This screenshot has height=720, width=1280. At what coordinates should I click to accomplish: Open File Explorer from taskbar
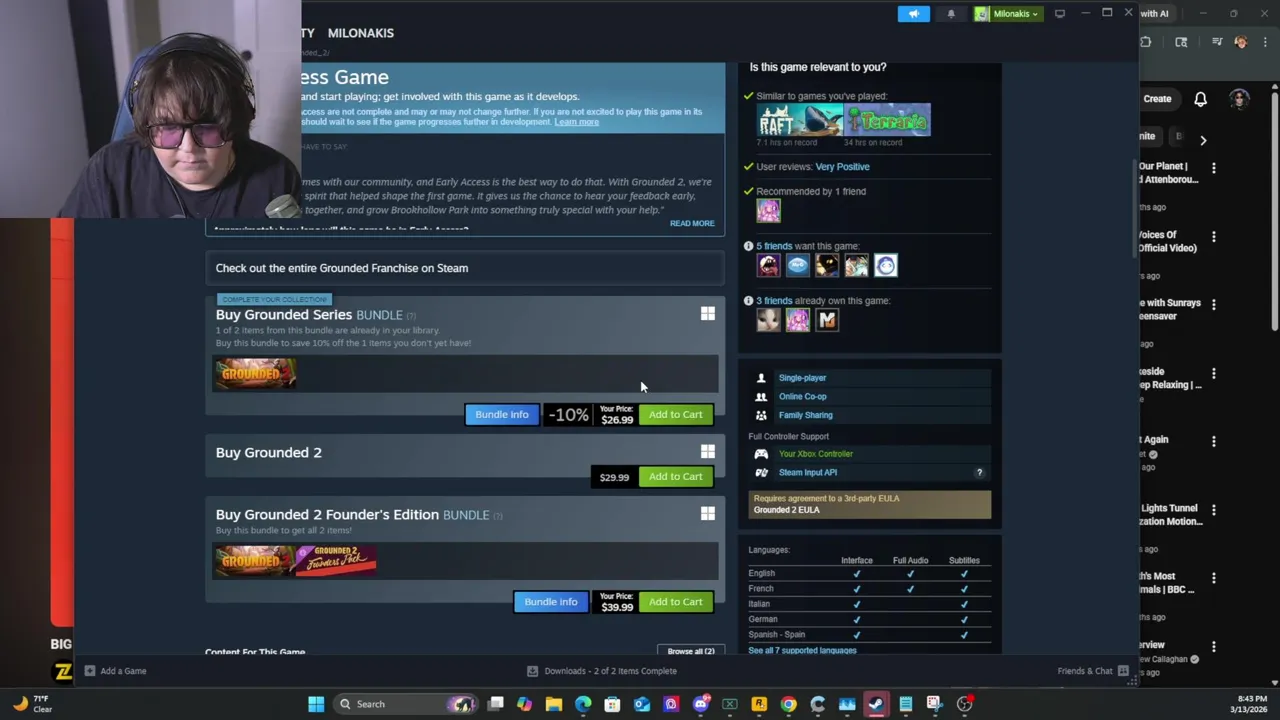click(x=554, y=704)
